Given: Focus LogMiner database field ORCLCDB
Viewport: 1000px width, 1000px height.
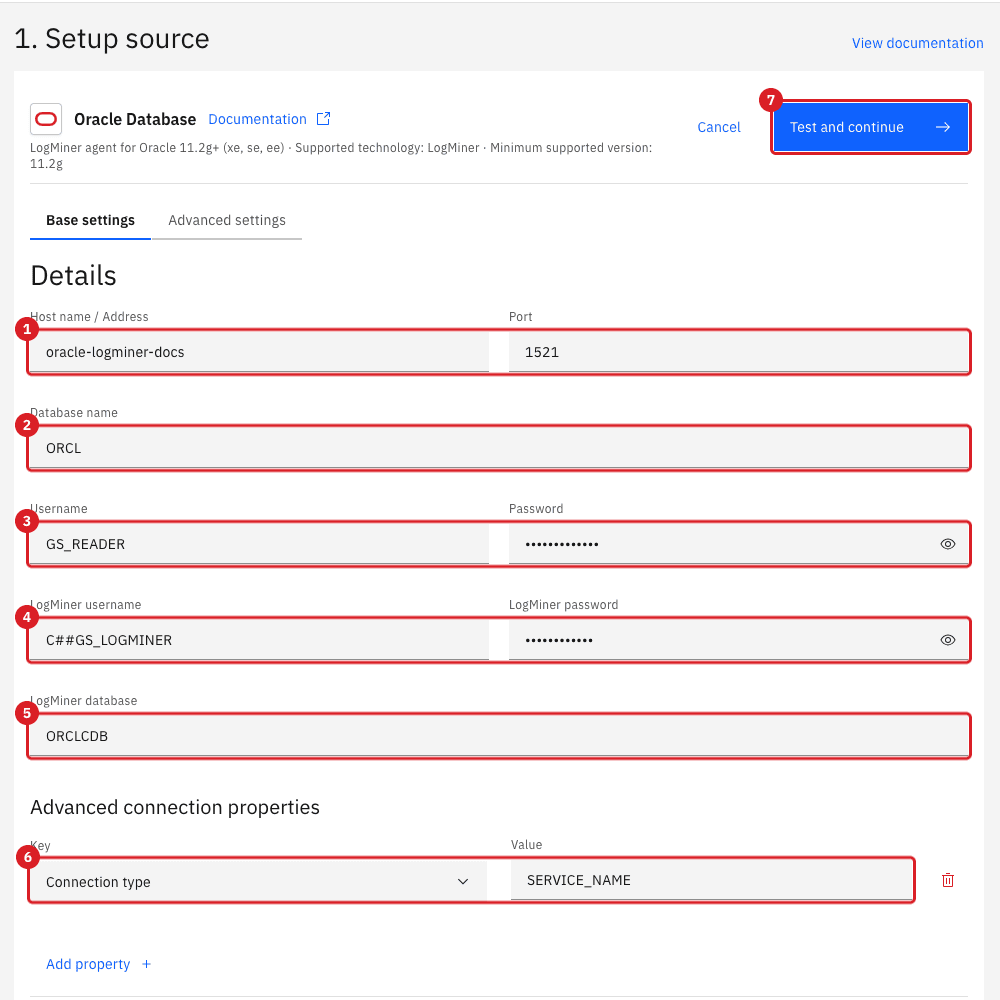Looking at the screenshot, I should 499,736.
